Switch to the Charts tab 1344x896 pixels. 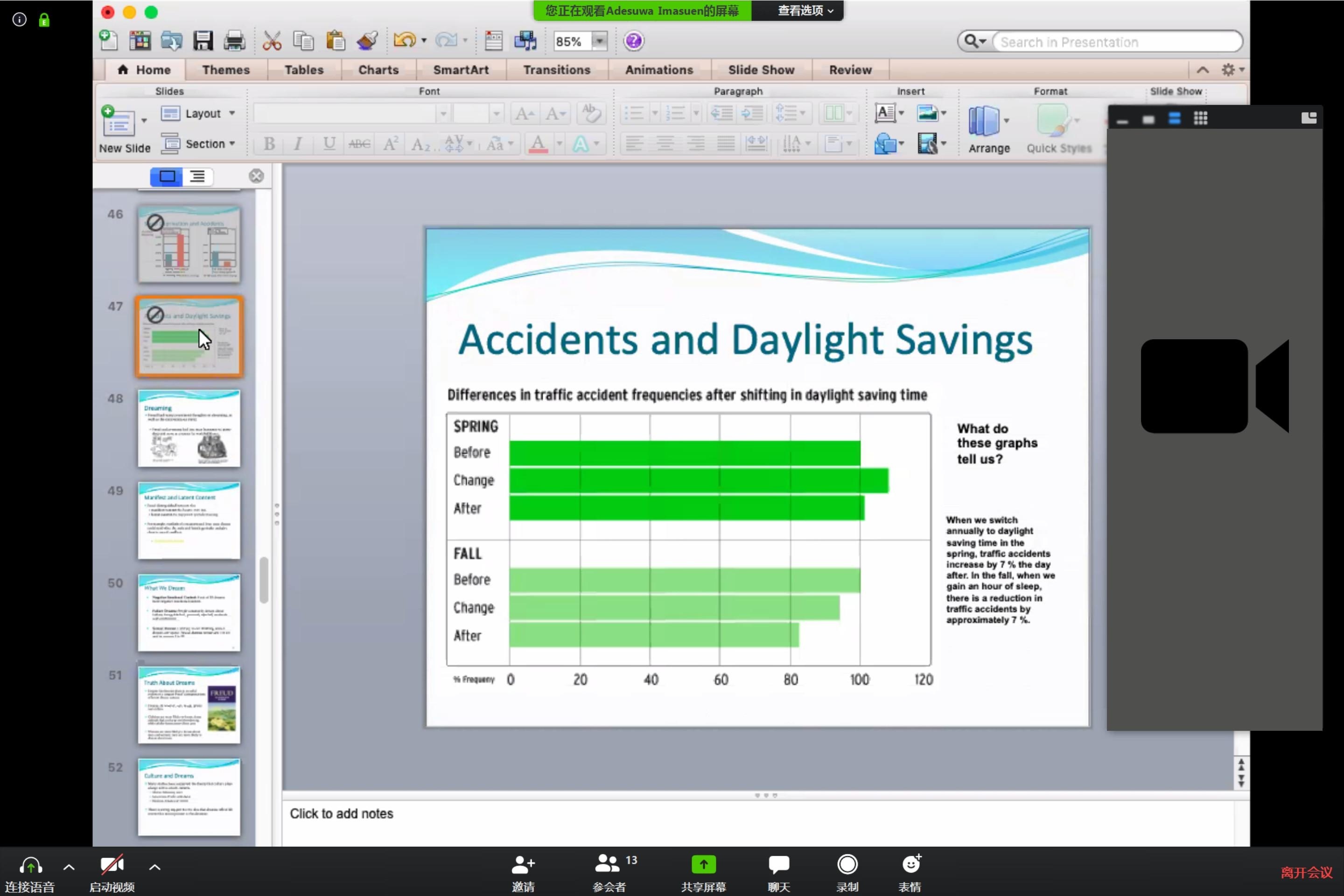click(x=378, y=70)
